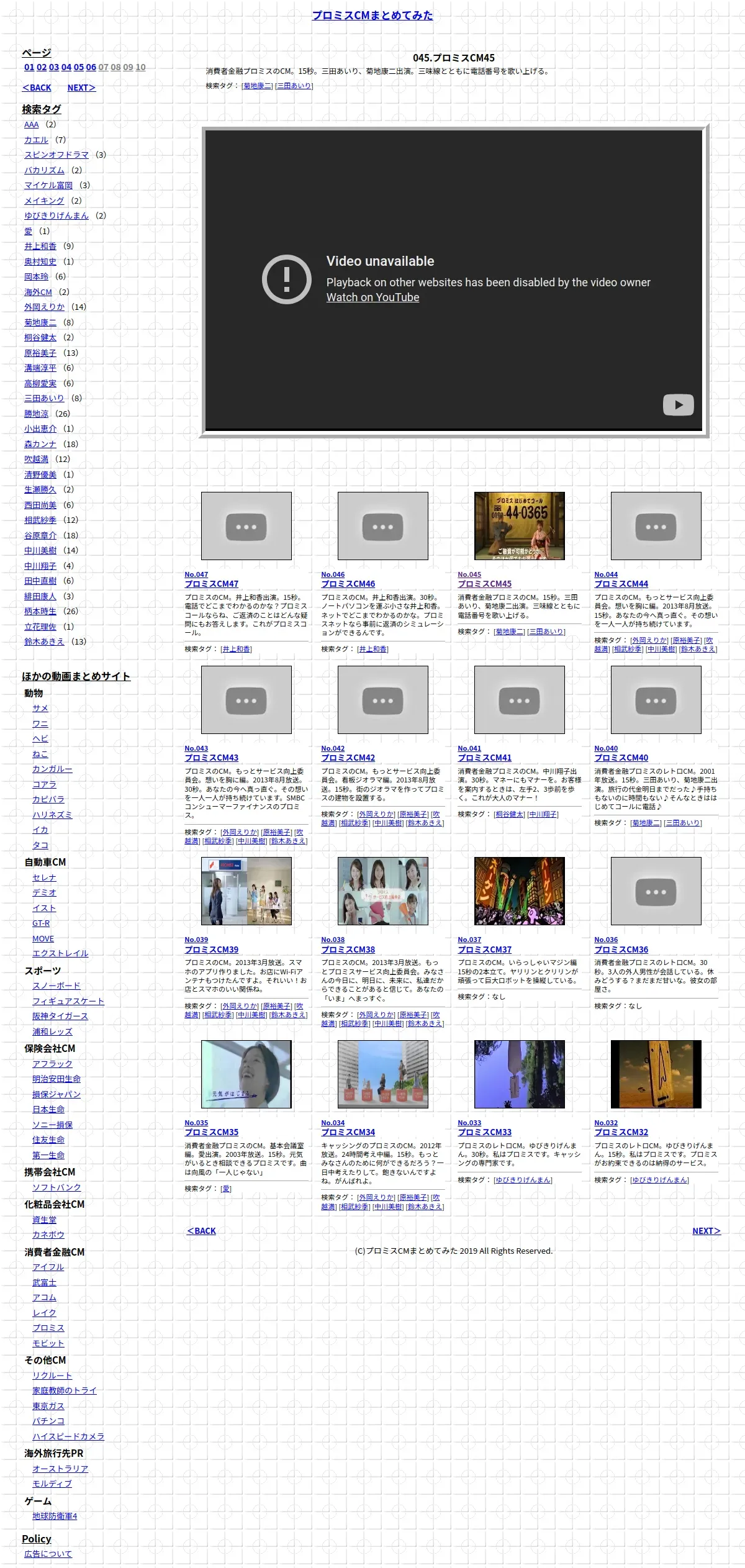Open the Watch on YouTube link
Image resolution: width=745 pixels, height=1568 pixels.
[x=372, y=297]
